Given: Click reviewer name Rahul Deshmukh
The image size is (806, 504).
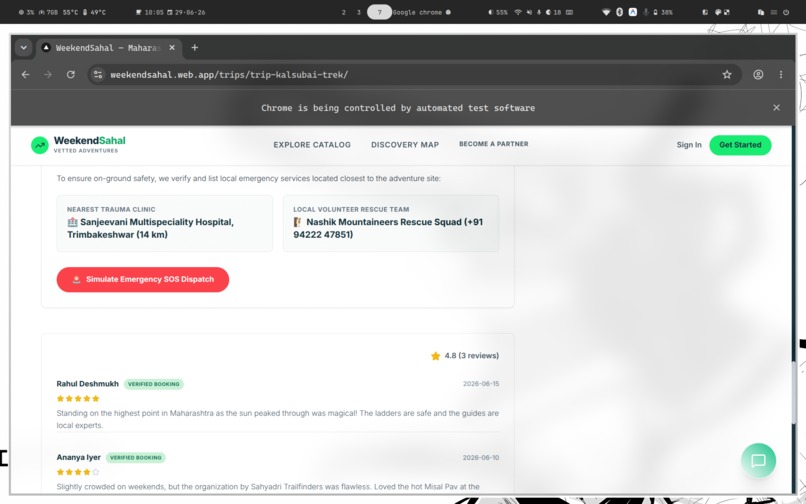Looking at the screenshot, I should 87,384.
